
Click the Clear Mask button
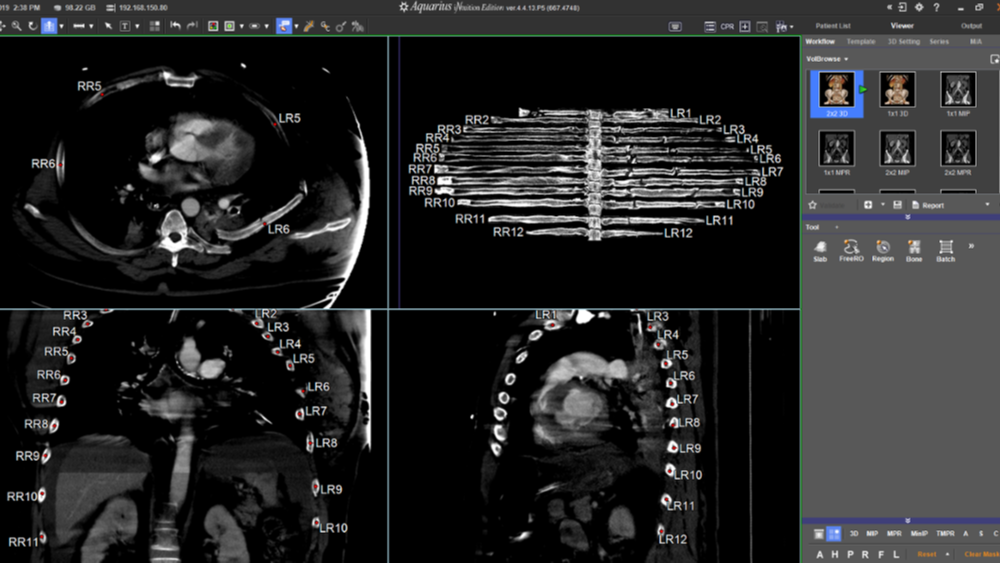[x=982, y=554]
